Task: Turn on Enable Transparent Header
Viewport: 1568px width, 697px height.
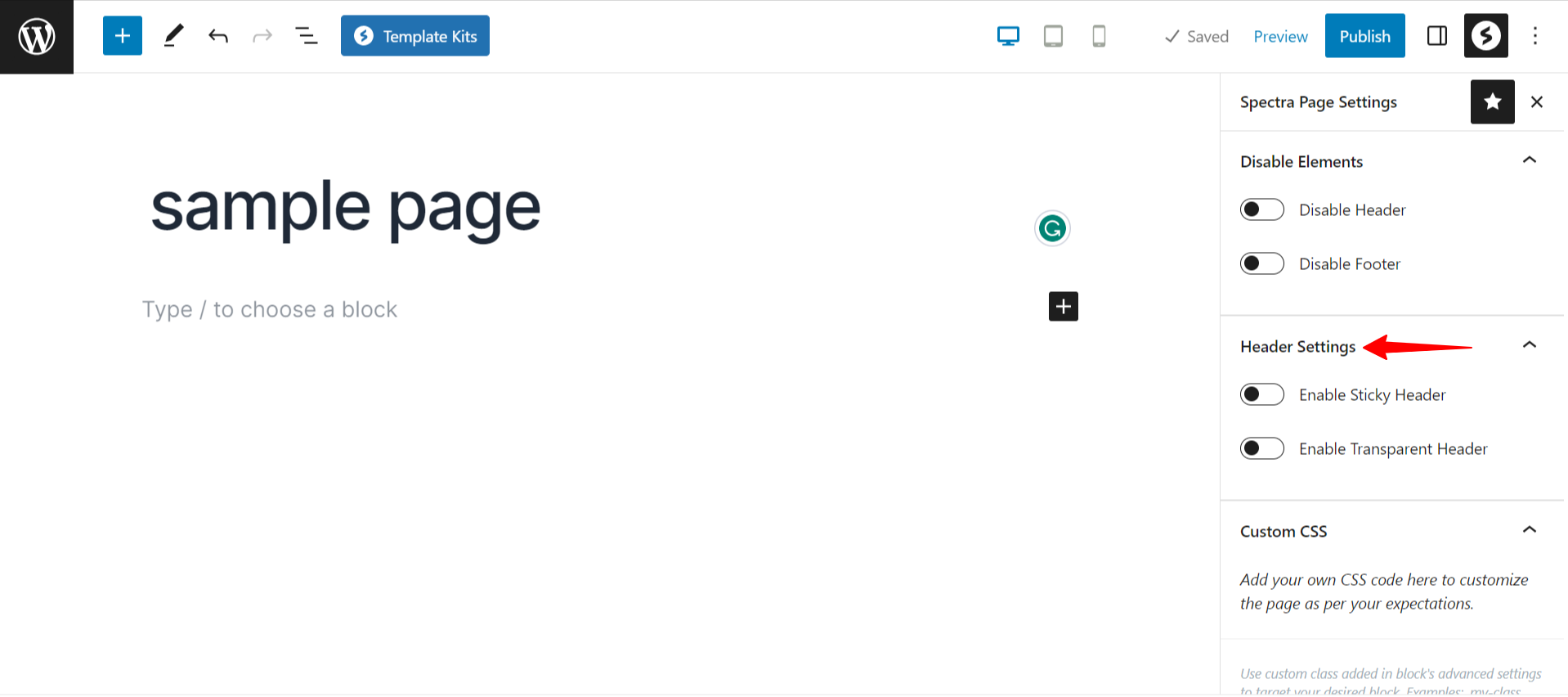Action: [x=1261, y=448]
